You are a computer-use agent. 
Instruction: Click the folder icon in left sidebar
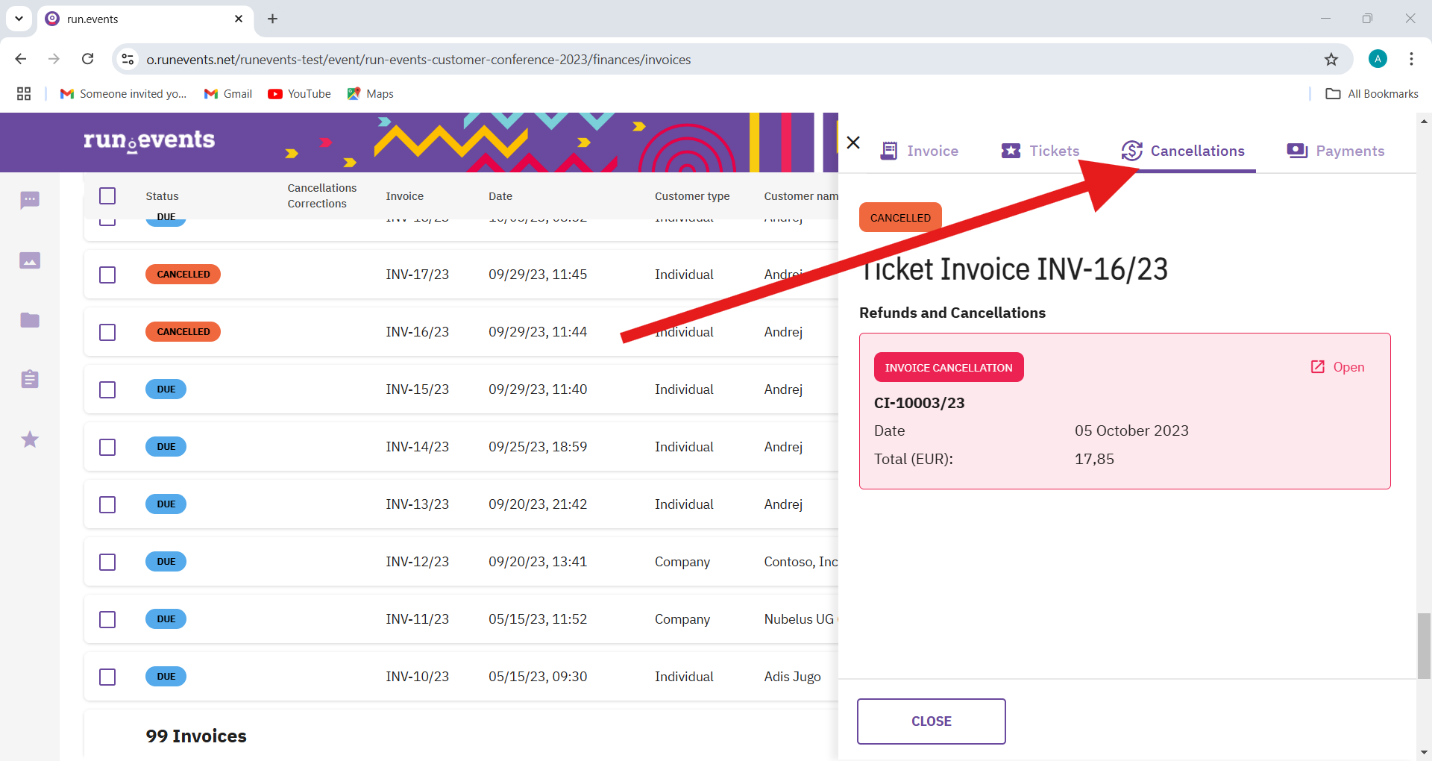click(x=30, y=320)
